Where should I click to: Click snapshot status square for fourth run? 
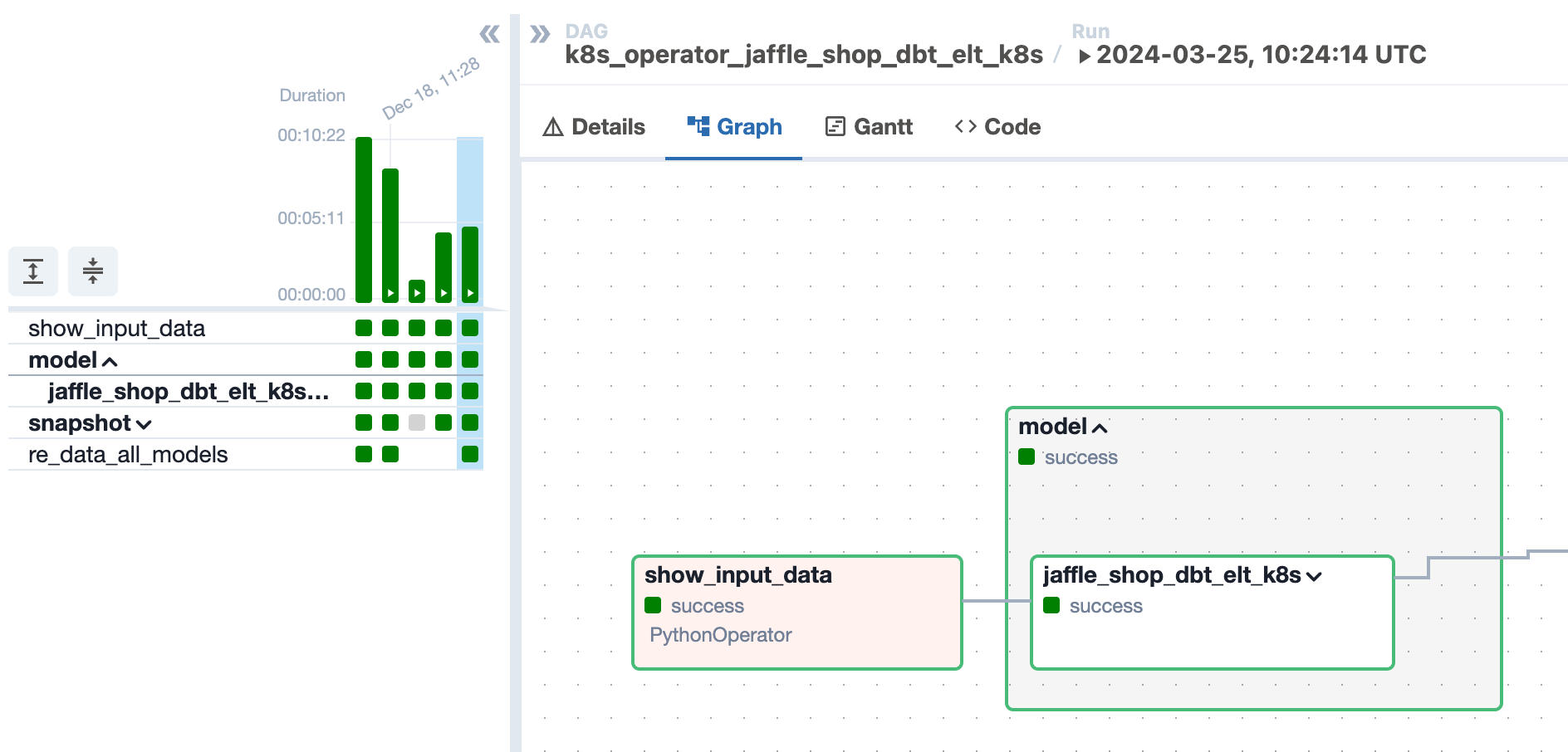(x=443, y=422)
